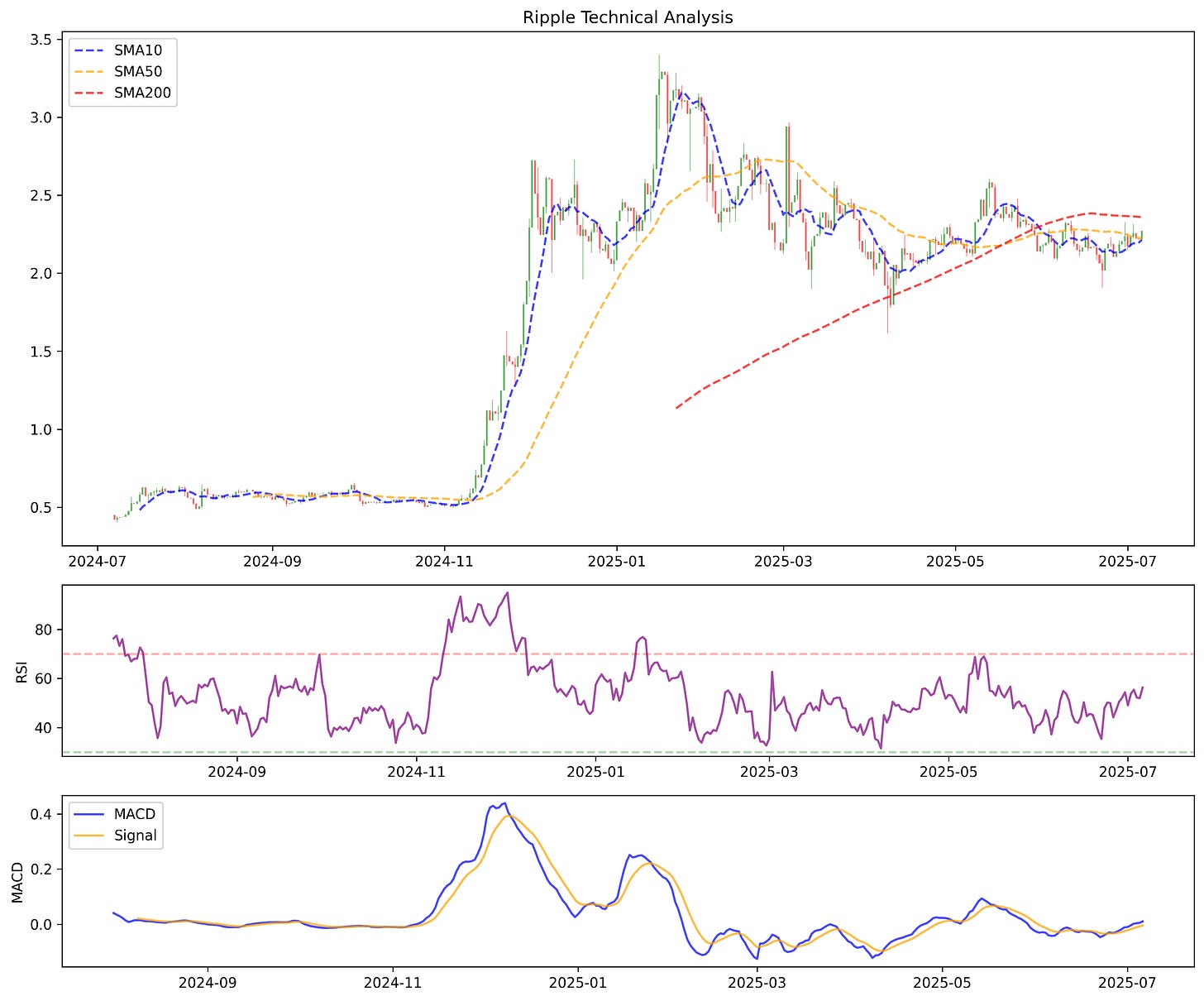
Task: Select the SMA10 legend label
Action: click(138, 50)
